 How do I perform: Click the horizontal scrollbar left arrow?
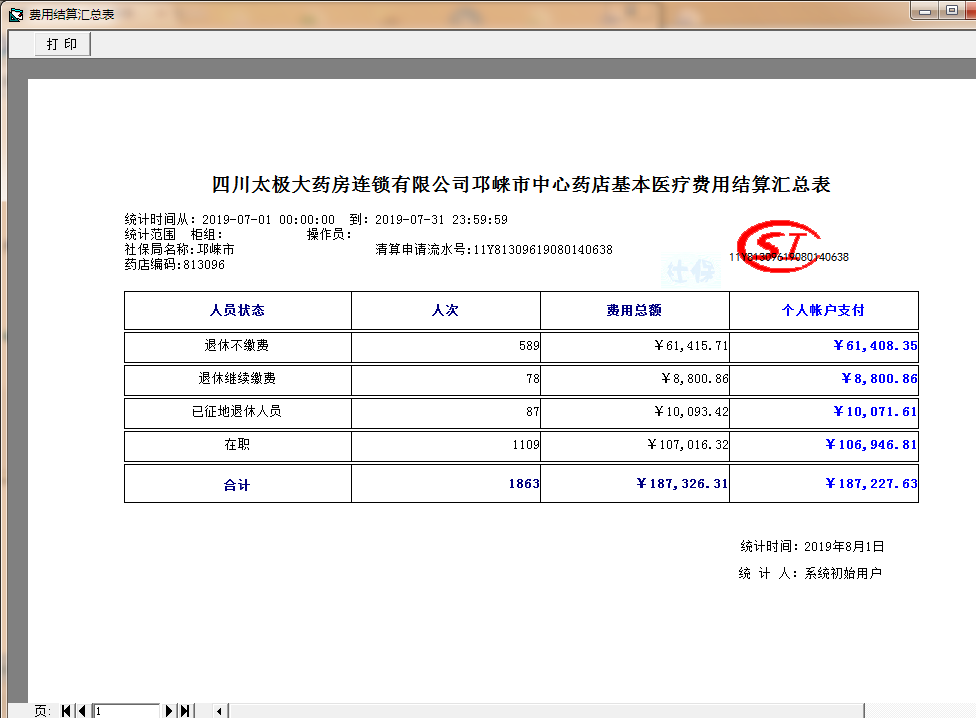coord(219,711)
